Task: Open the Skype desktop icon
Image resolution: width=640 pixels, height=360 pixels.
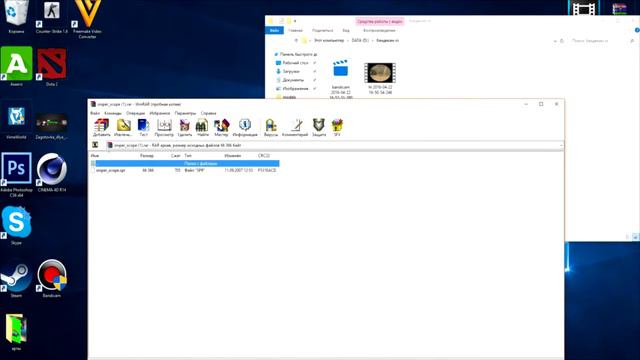Action: pos(16,224)
